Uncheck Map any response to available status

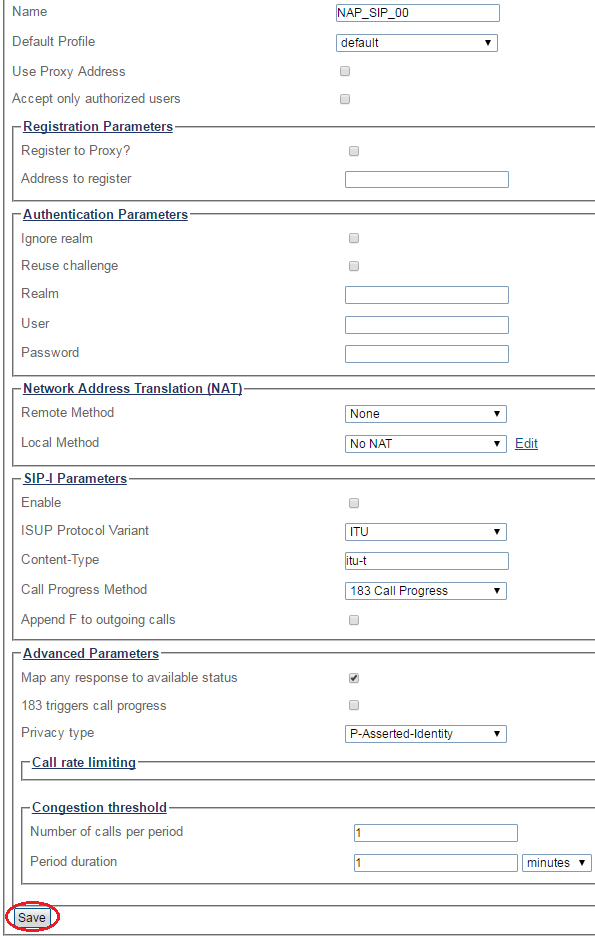354,678
